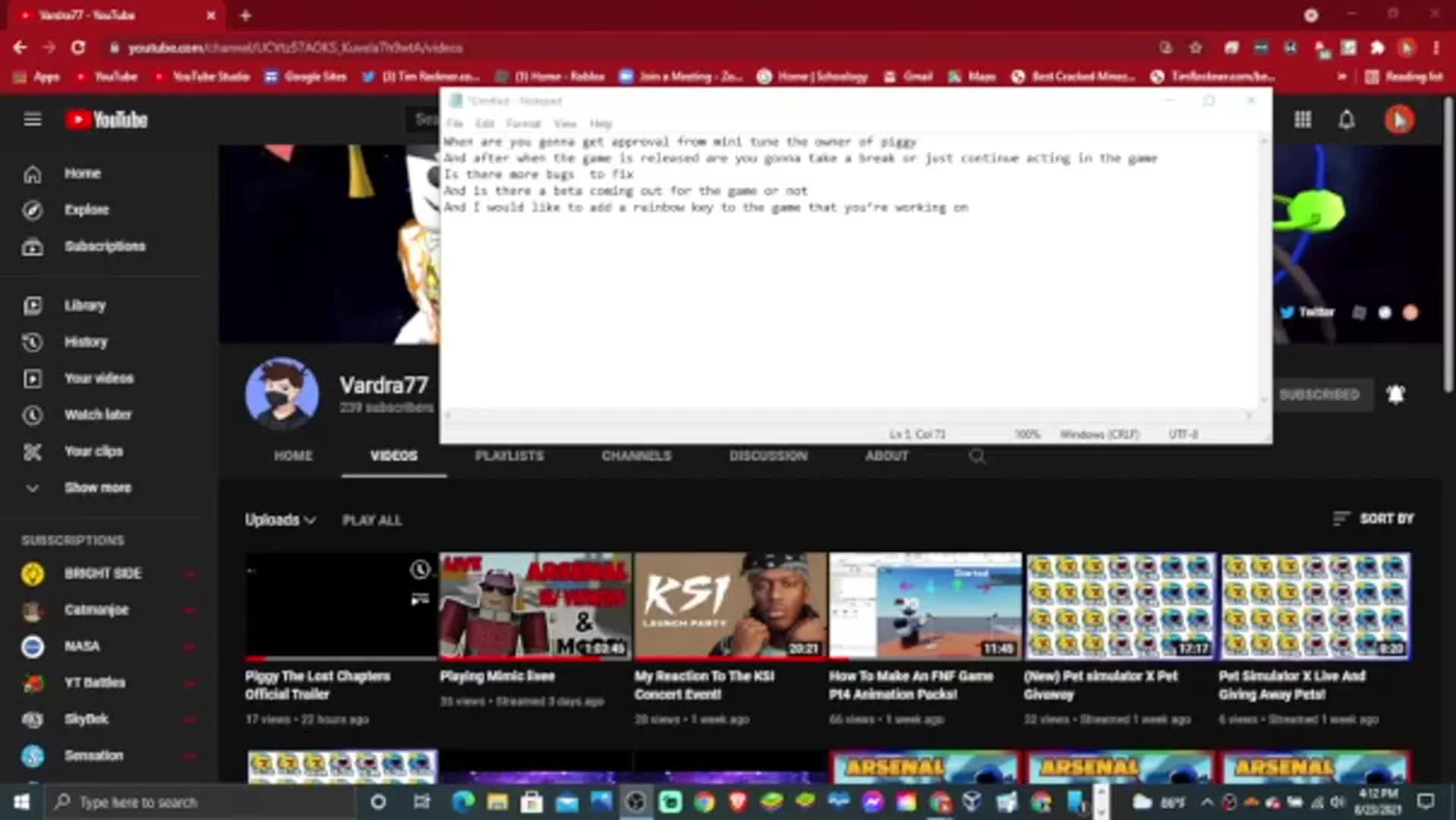
Task: Open the SORT BY dropdown
Action: 1372,519
